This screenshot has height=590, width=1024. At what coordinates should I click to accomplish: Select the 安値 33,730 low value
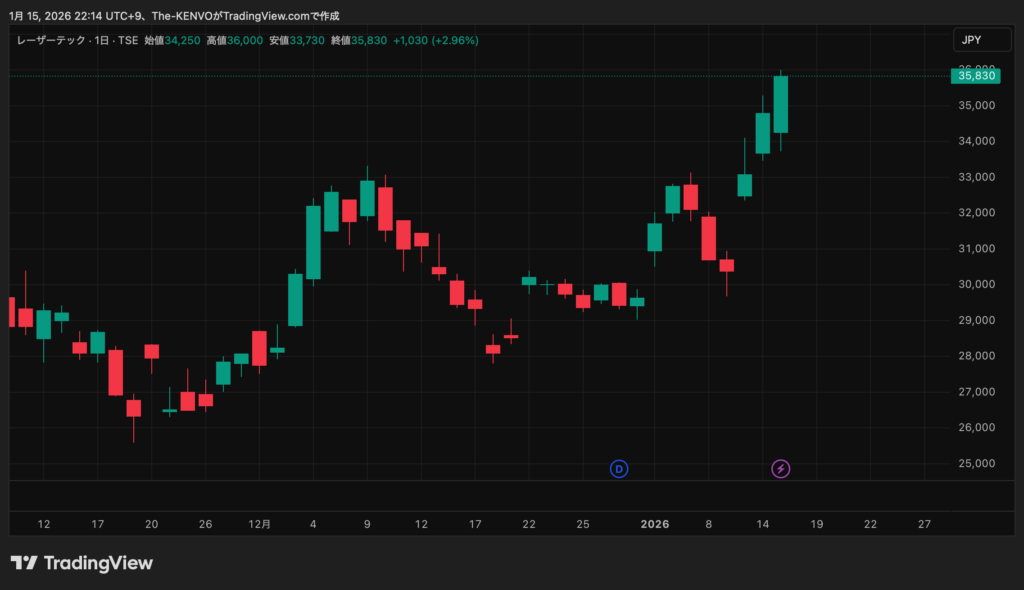click(x=296, y=41)
